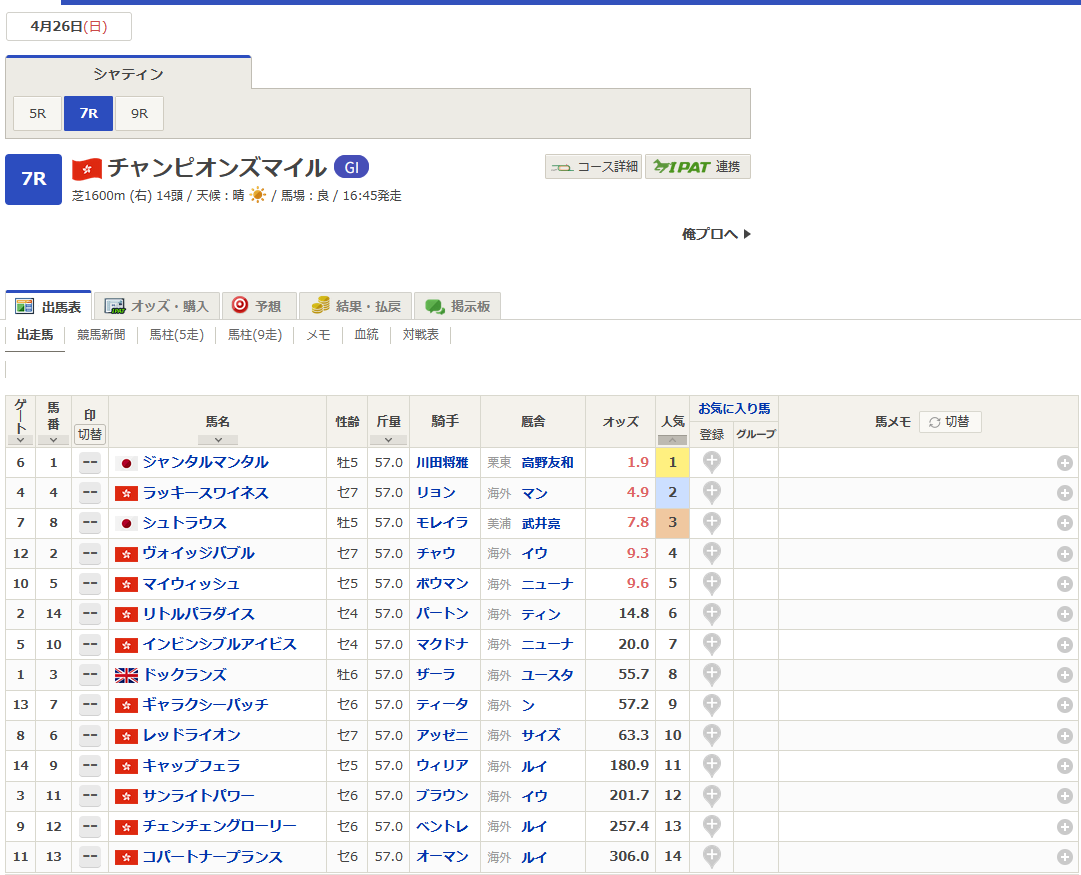Sort table by 人気 column arrow

(x=672, y=440)
